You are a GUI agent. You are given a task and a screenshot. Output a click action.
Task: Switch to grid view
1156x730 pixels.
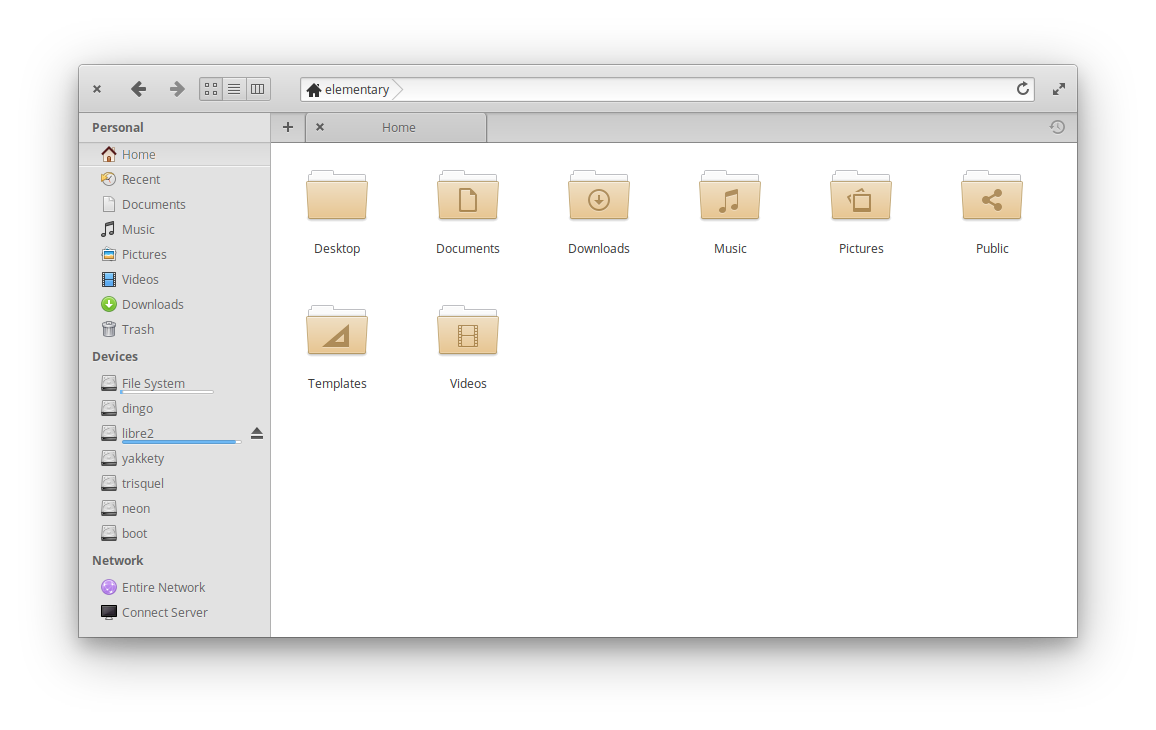pyautogui.click(x=210, y=88)
